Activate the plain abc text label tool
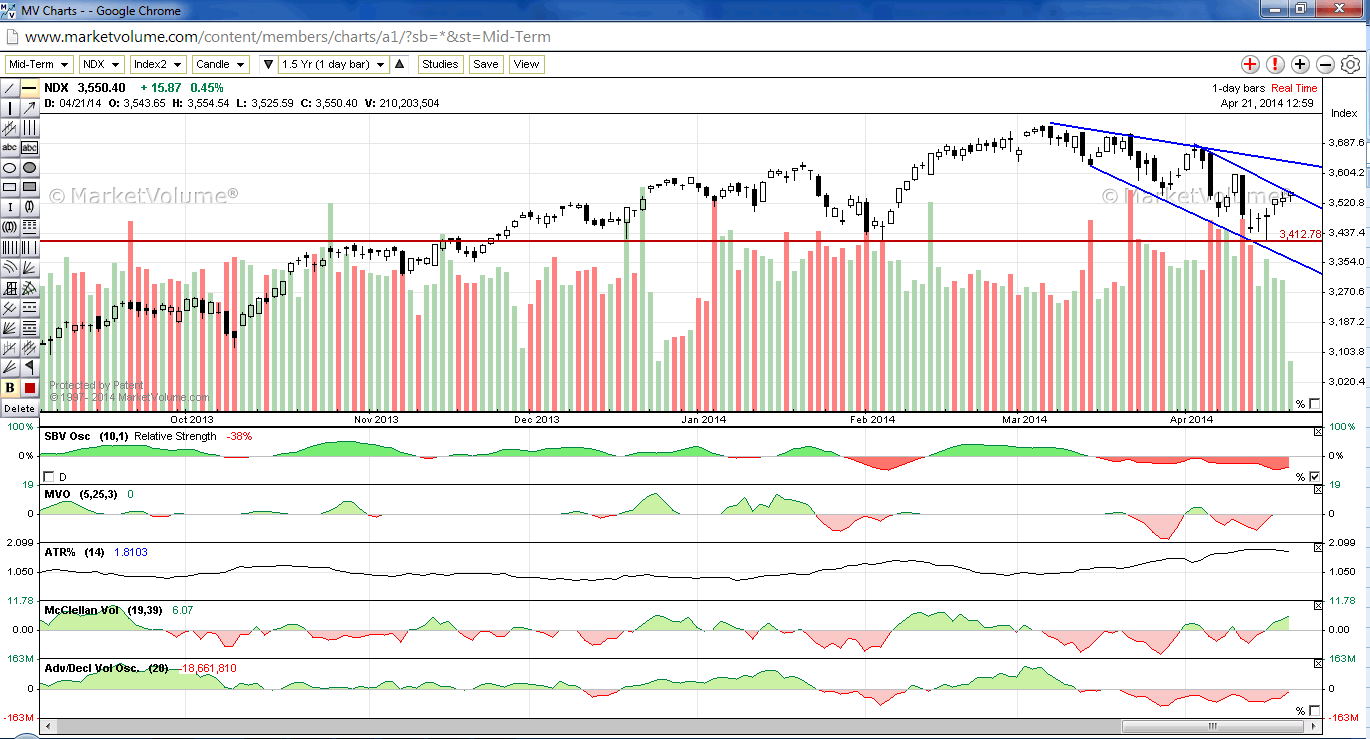Image resolution: width=1370 pixels, height=739 pixels. click(10, 148)
